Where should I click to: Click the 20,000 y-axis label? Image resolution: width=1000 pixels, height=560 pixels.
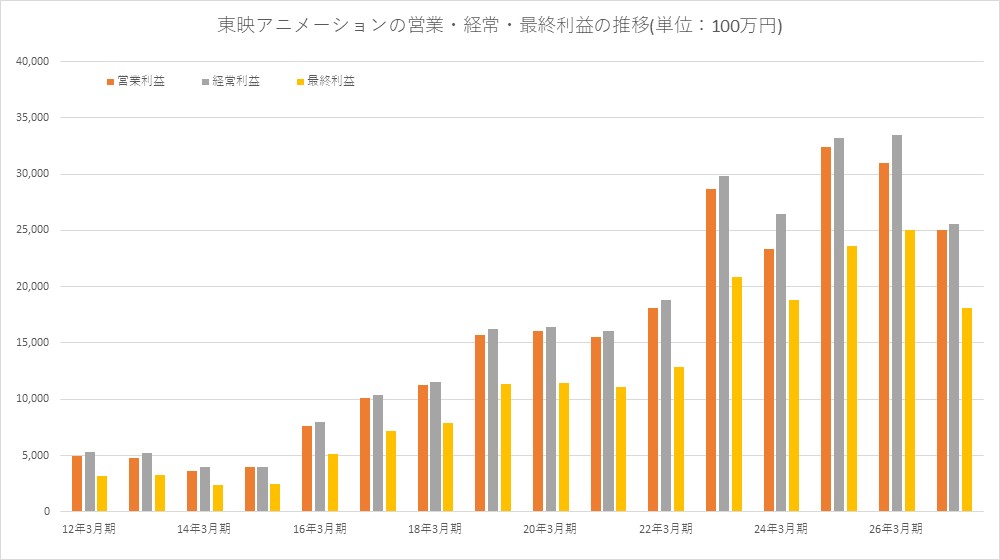pyautogui.click(x=33, y=286)
